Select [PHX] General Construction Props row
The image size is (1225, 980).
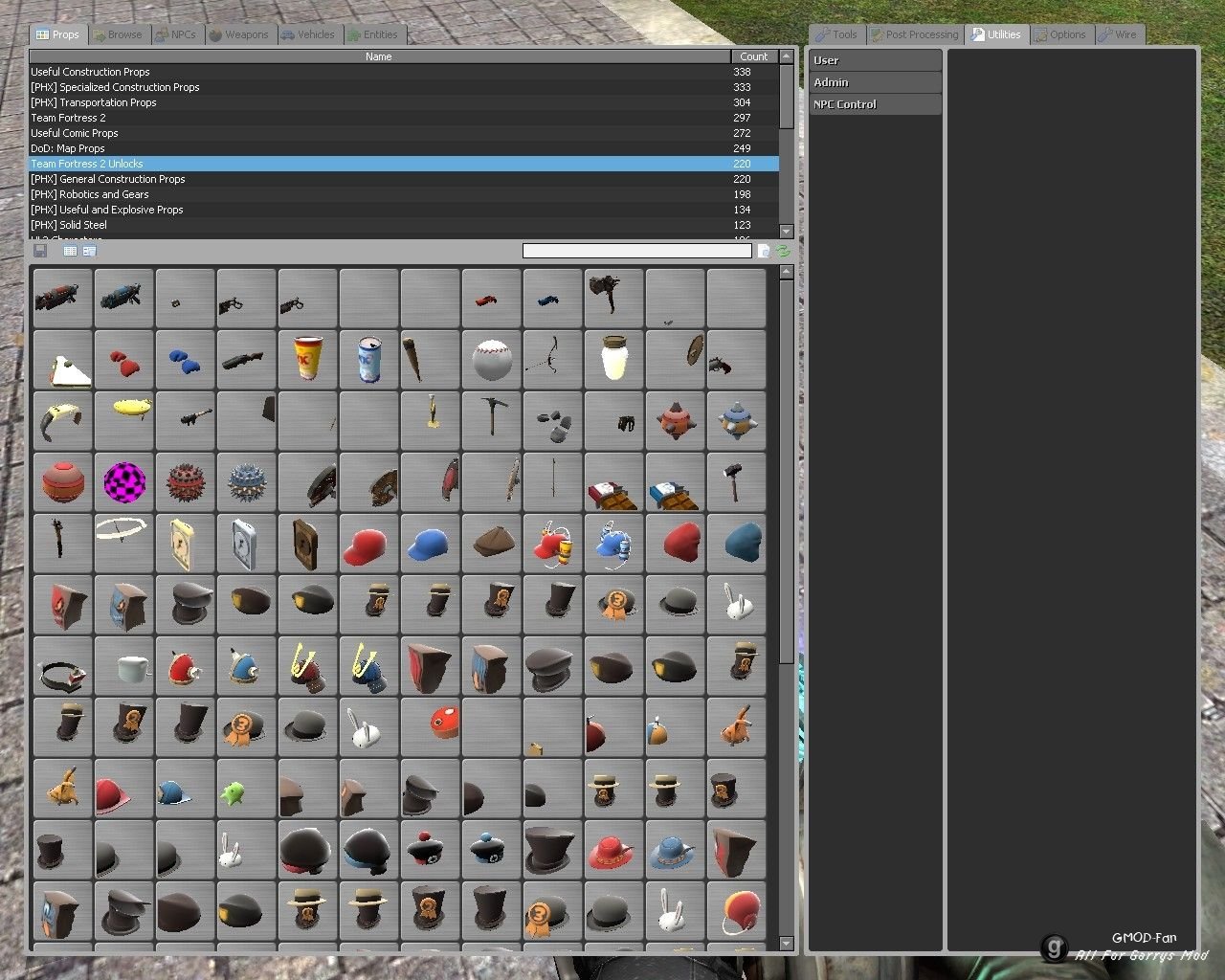pyautogui.click(x=404, y=179)
